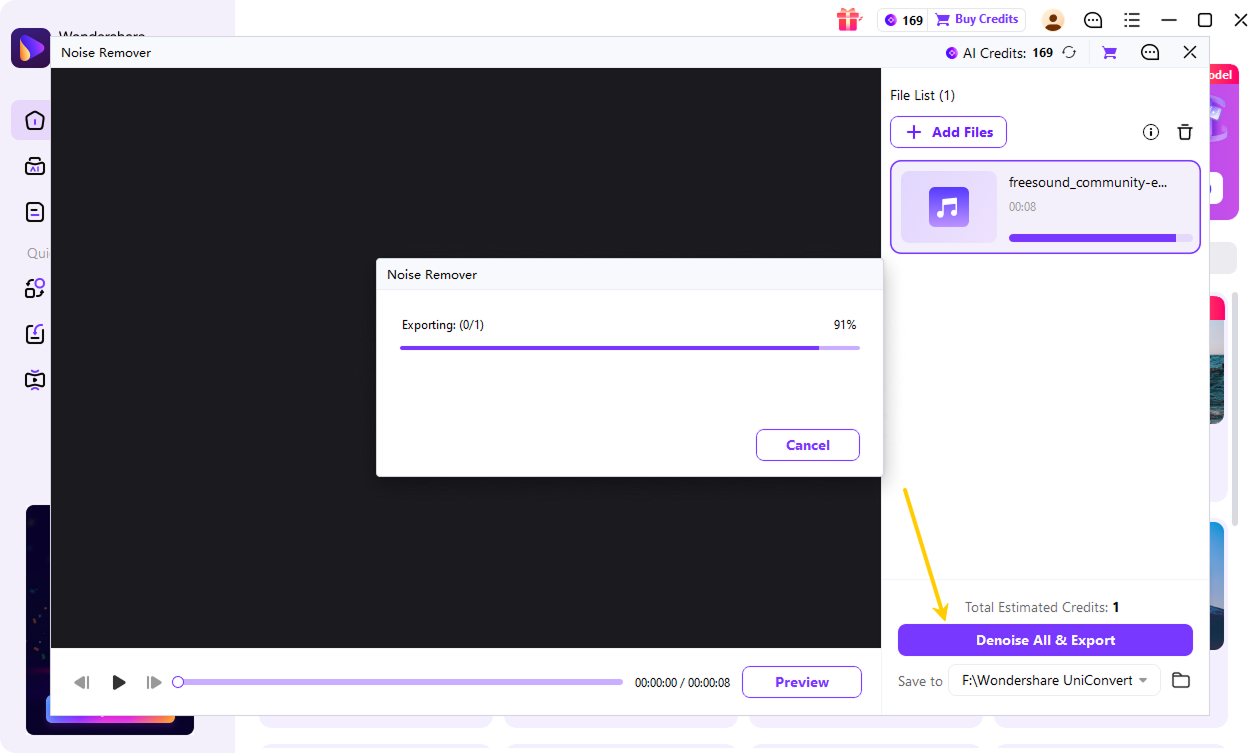Open Buy Credits in main window
Image resolution: width=1260 pixels, height=753 pixels.
click(977, 20)
